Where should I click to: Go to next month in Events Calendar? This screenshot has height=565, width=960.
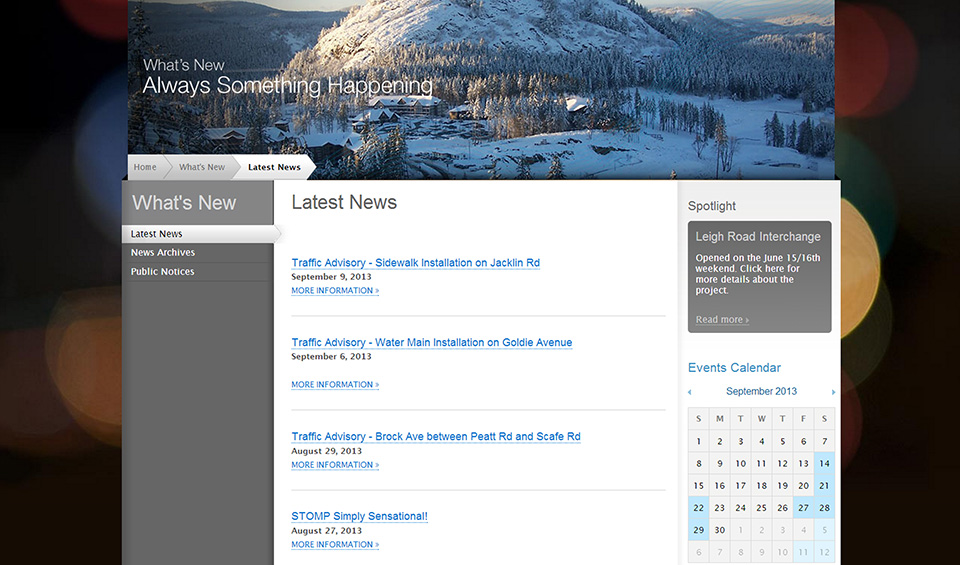tap(833, 392)
